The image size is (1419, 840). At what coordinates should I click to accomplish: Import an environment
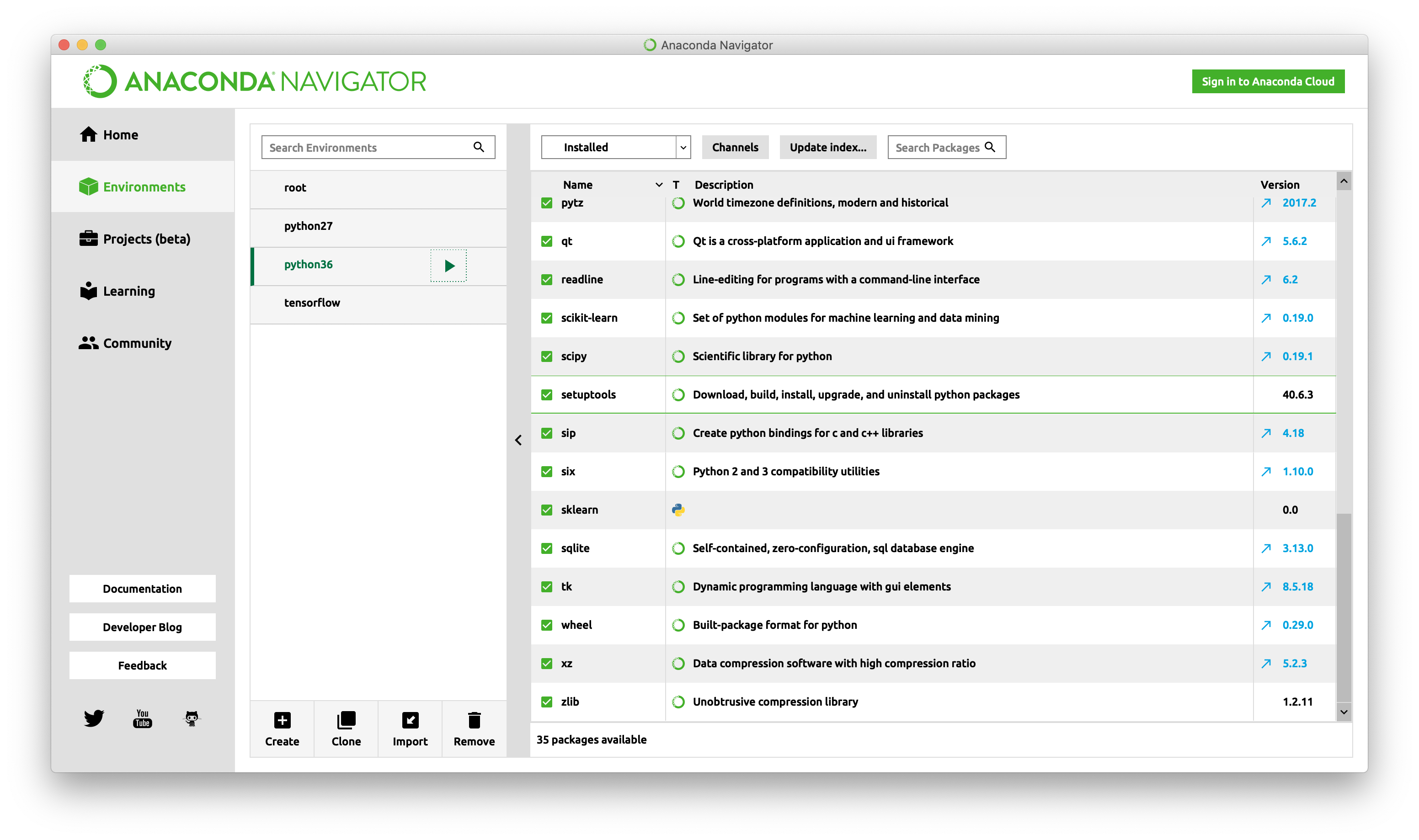click(410, 729)
